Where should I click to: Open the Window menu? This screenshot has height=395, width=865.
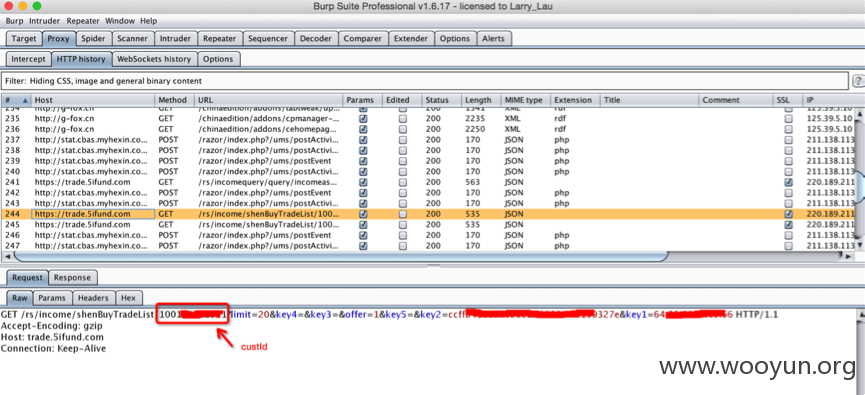coord(120,21)
